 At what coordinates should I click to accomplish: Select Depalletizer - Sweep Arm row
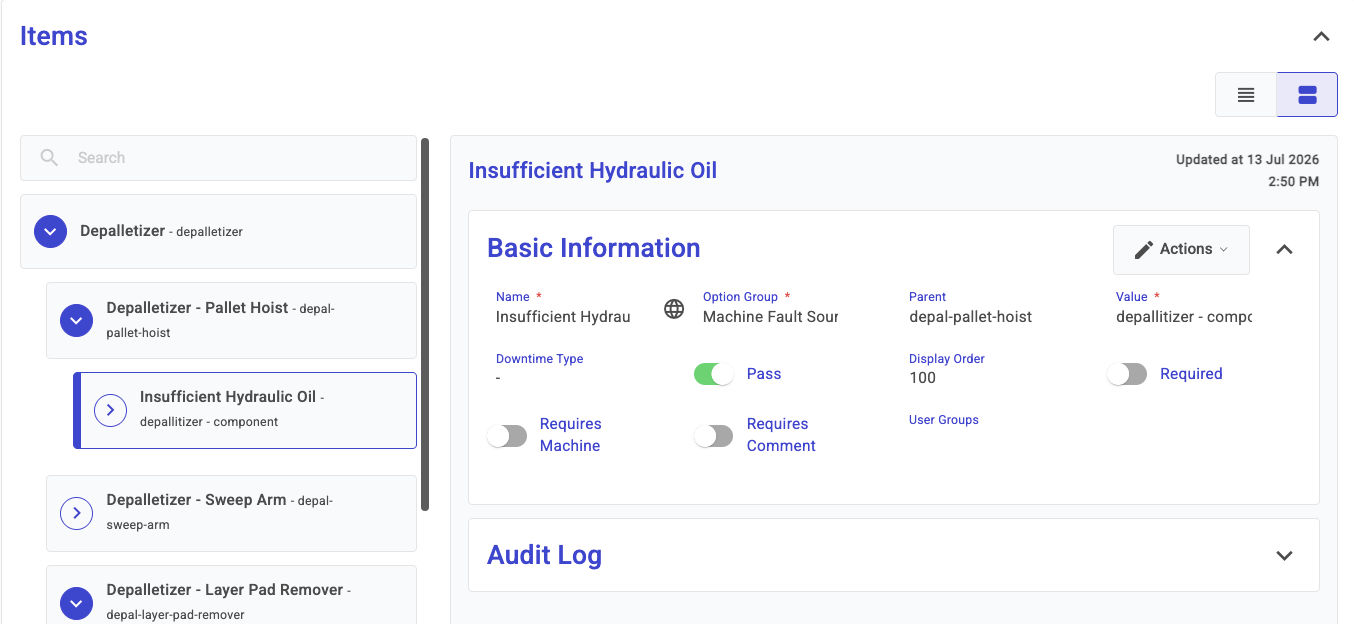231,513
